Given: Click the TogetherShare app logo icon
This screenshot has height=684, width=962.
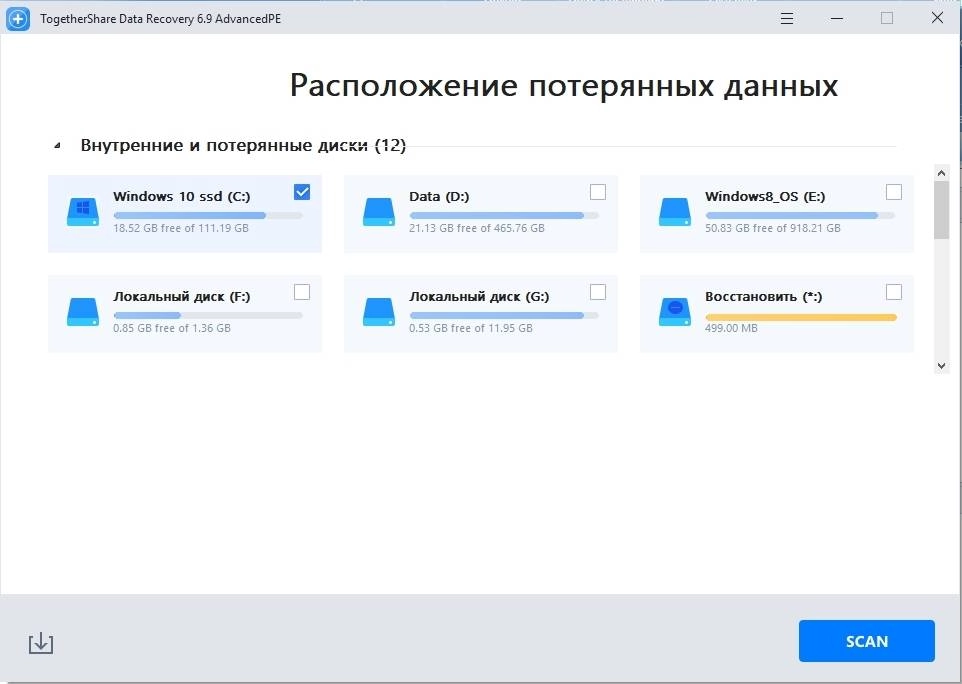Looking at the screenshot, I should 18,19.
